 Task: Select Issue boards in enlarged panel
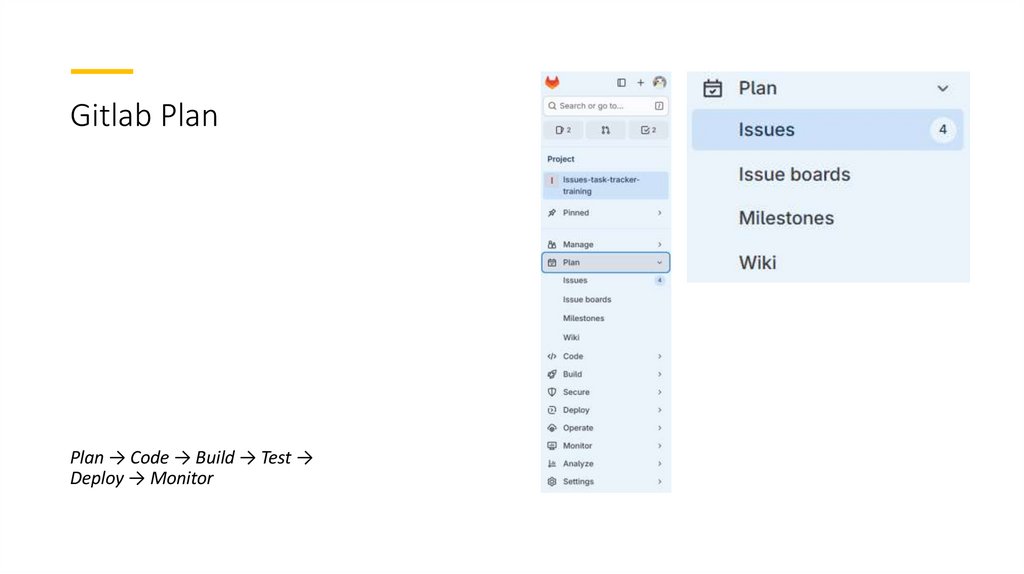click(794, 174)
